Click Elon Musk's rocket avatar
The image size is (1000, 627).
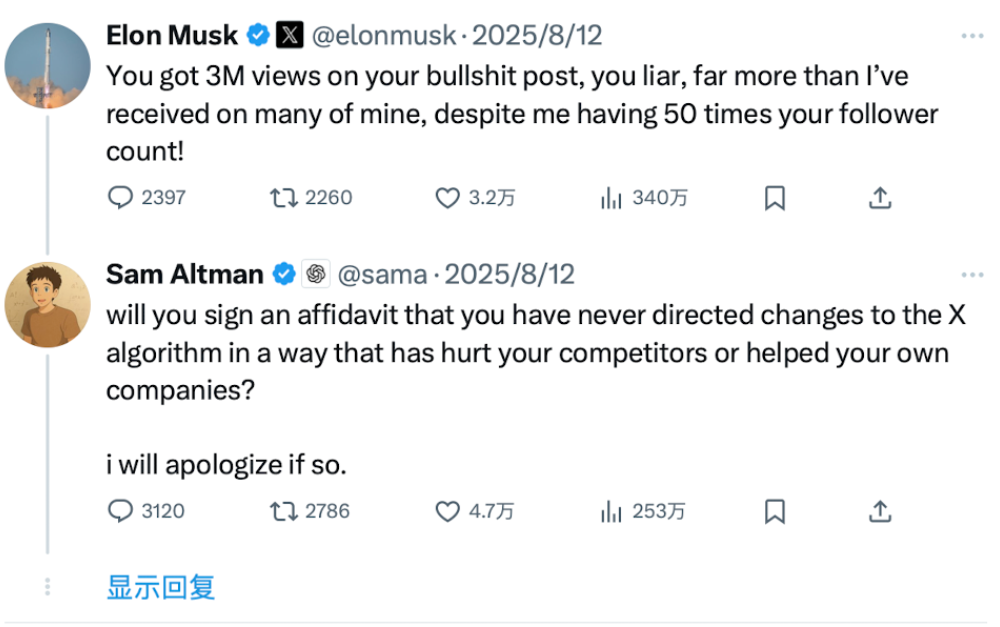pos(47,67)
